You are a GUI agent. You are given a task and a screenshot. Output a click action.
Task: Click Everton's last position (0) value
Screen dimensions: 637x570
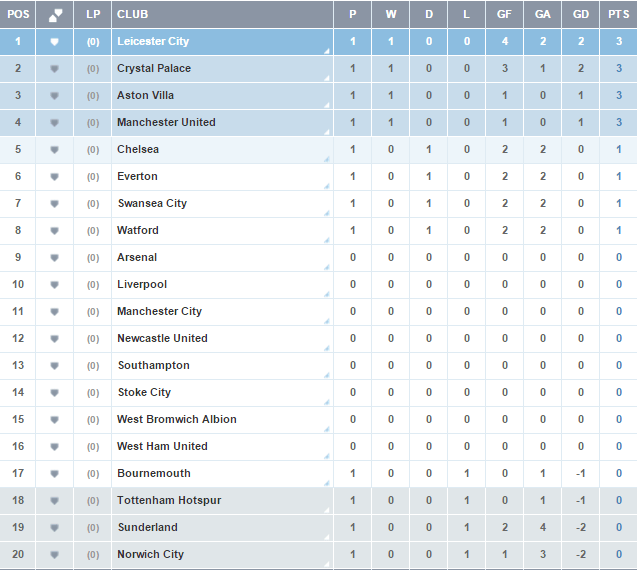pos(93,177)
